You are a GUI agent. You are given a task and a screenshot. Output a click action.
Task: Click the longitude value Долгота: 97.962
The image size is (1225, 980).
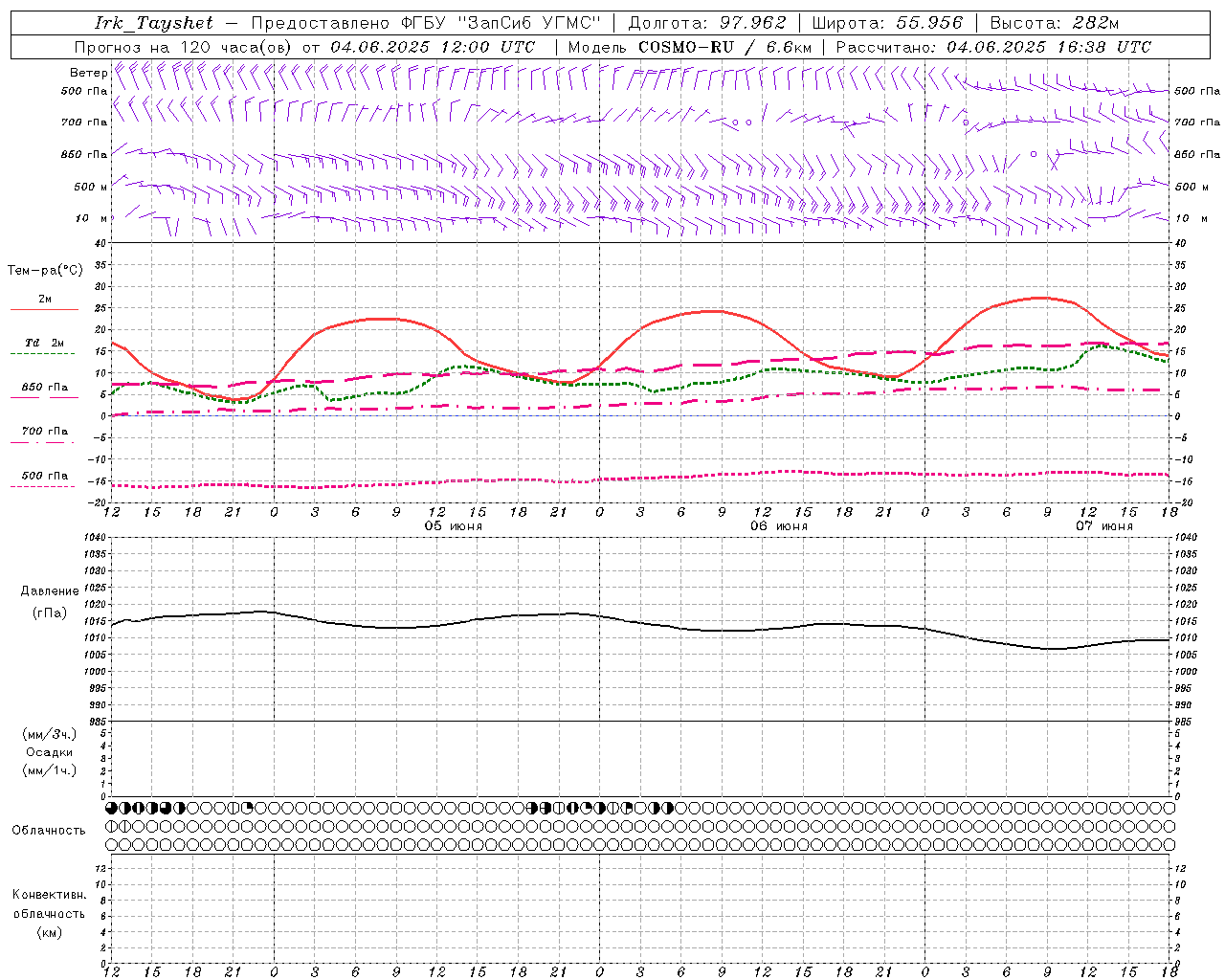706,23
